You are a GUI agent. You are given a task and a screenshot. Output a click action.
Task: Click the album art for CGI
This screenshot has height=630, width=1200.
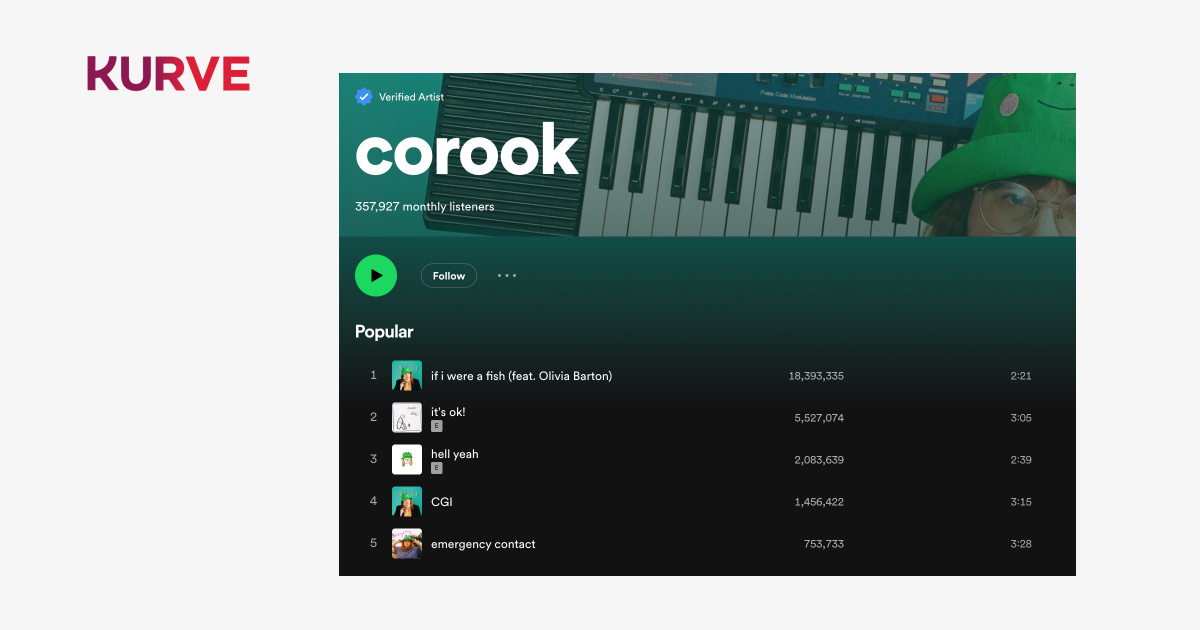click(407, 501)
